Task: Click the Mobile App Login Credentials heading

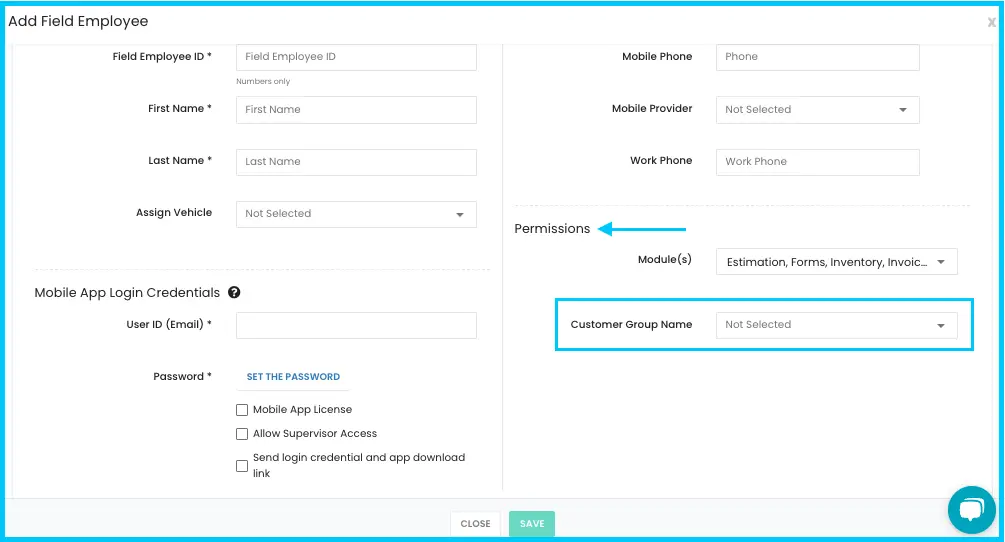Action: (x=127, y=293)
